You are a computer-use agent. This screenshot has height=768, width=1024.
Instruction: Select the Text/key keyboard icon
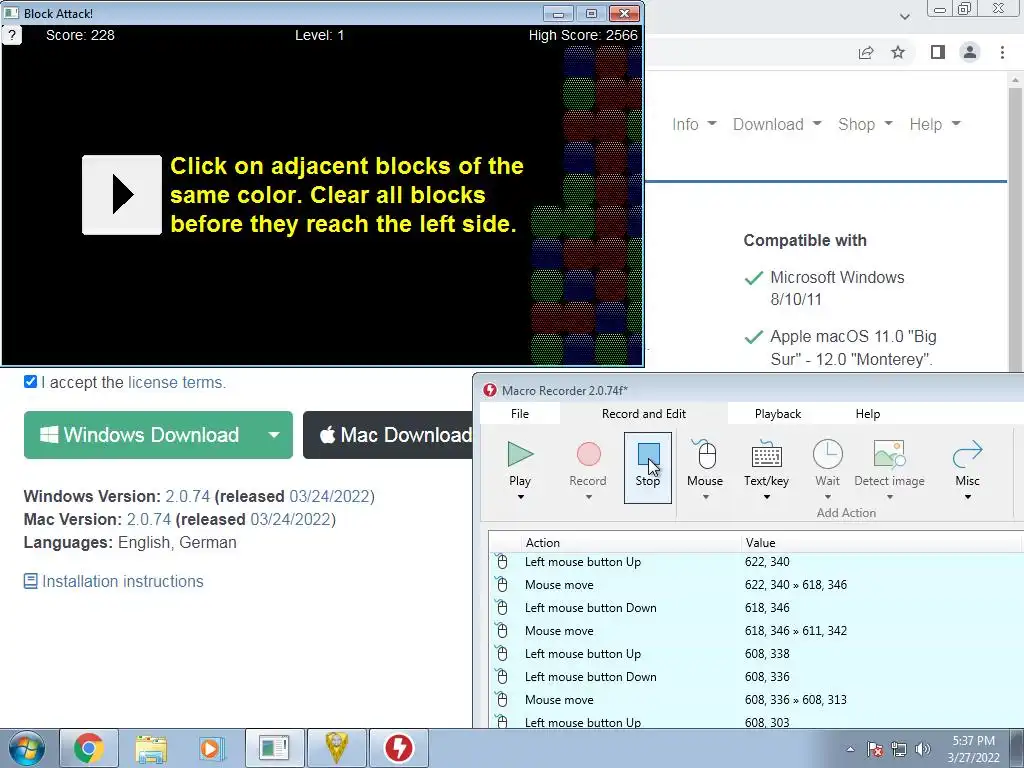[767, 455]
